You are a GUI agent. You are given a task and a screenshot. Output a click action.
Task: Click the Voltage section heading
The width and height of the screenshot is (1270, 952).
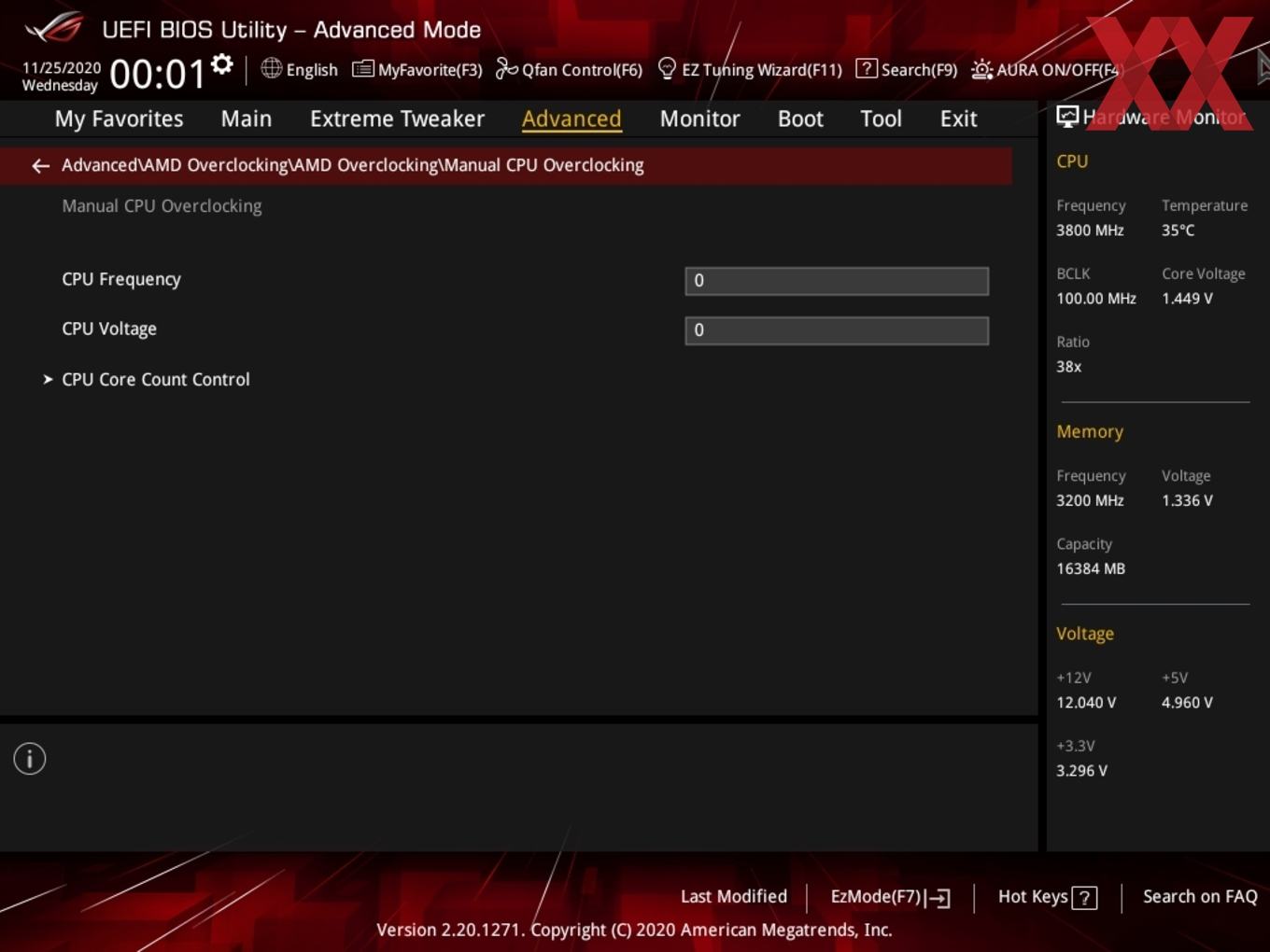click(x=1085, y=634)
